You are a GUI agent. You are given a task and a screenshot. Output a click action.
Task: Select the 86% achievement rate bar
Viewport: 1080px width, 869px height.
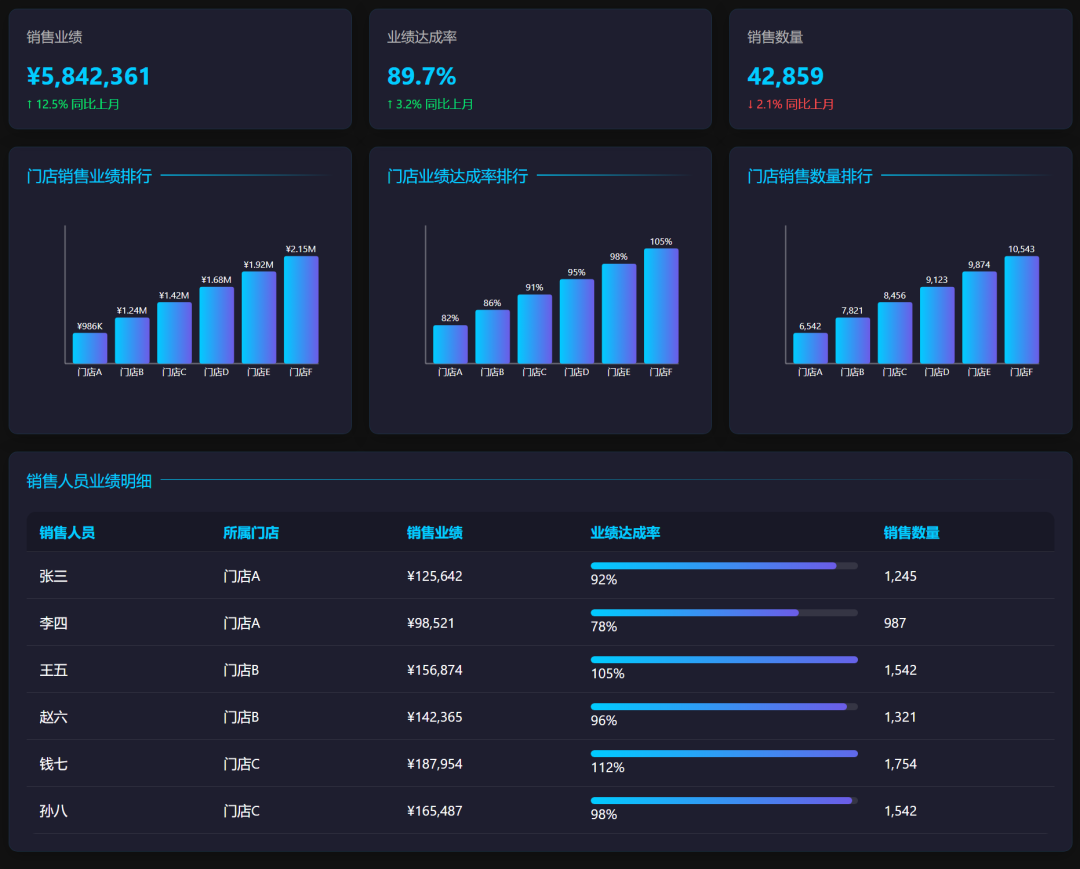[492, 337]
